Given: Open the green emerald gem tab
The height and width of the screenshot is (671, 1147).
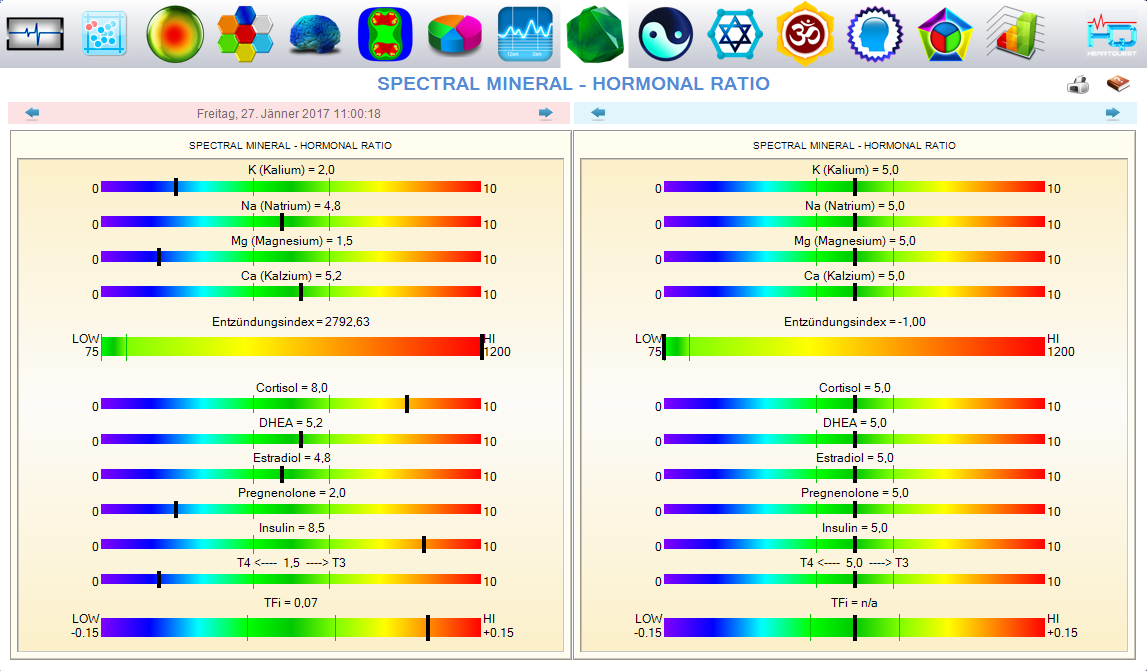Looking at the screenshot, I should point(595,34).
